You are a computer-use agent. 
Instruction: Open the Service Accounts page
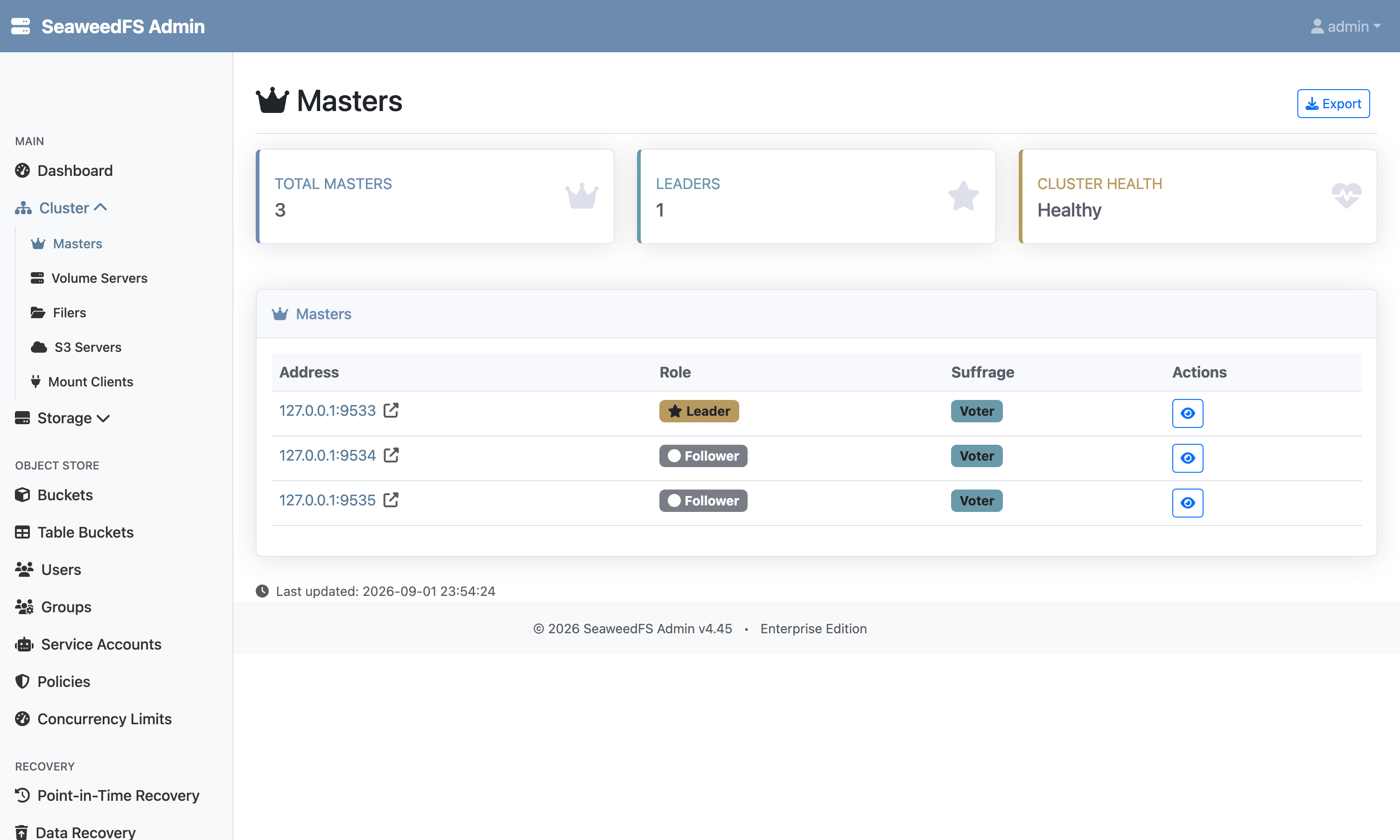pyautogui.click(x=88, y=644)
